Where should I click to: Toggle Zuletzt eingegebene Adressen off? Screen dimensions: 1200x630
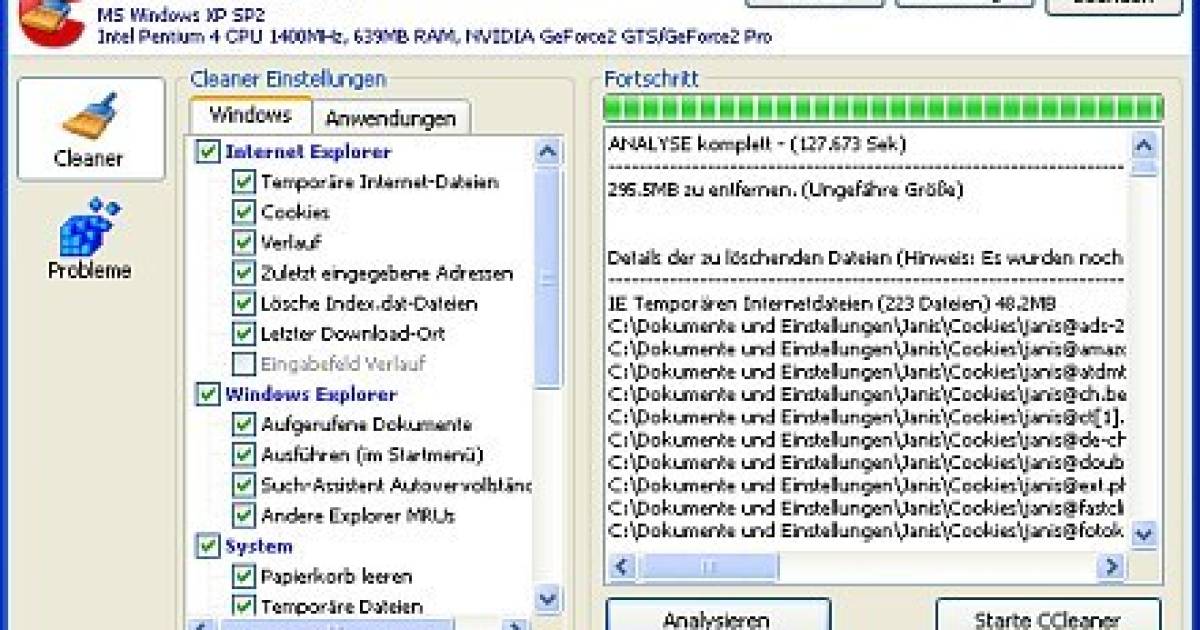243,273
